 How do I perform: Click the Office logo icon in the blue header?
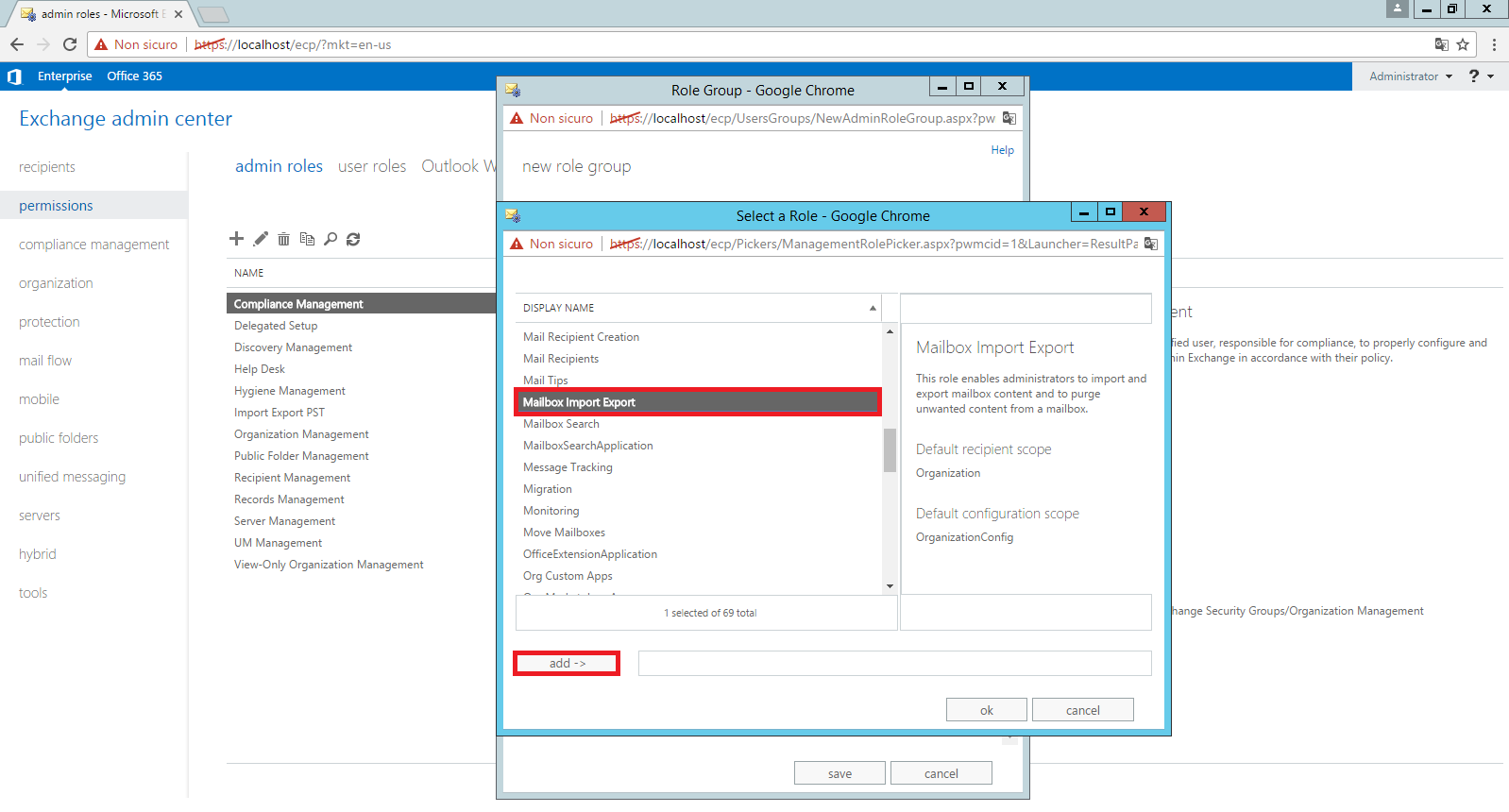[14, 76]
